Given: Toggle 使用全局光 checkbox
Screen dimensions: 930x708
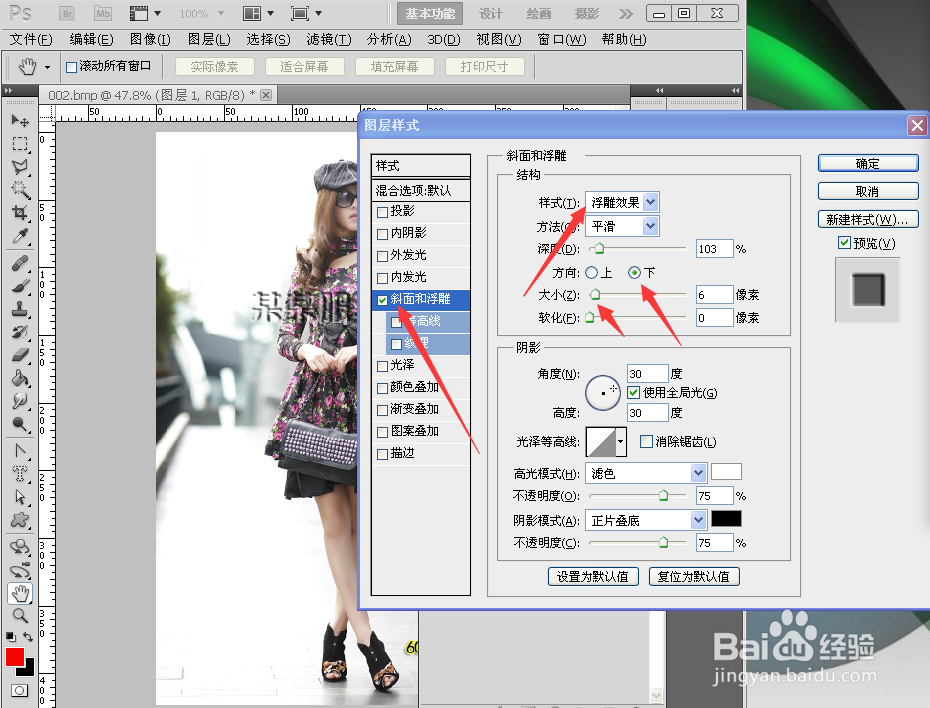Looking at the screenshot, I should point(633,393).
